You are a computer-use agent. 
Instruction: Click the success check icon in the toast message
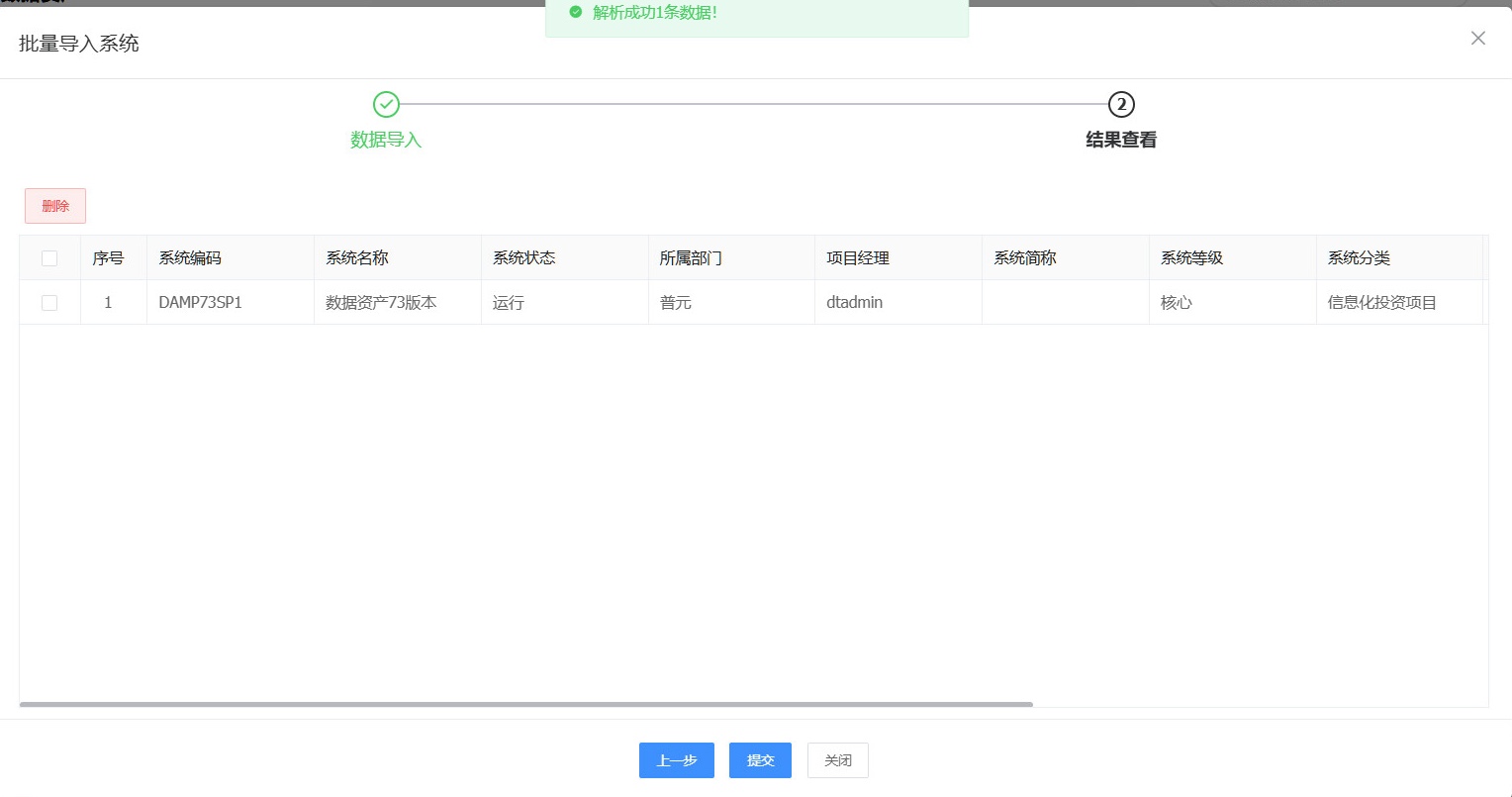(575, 14)
